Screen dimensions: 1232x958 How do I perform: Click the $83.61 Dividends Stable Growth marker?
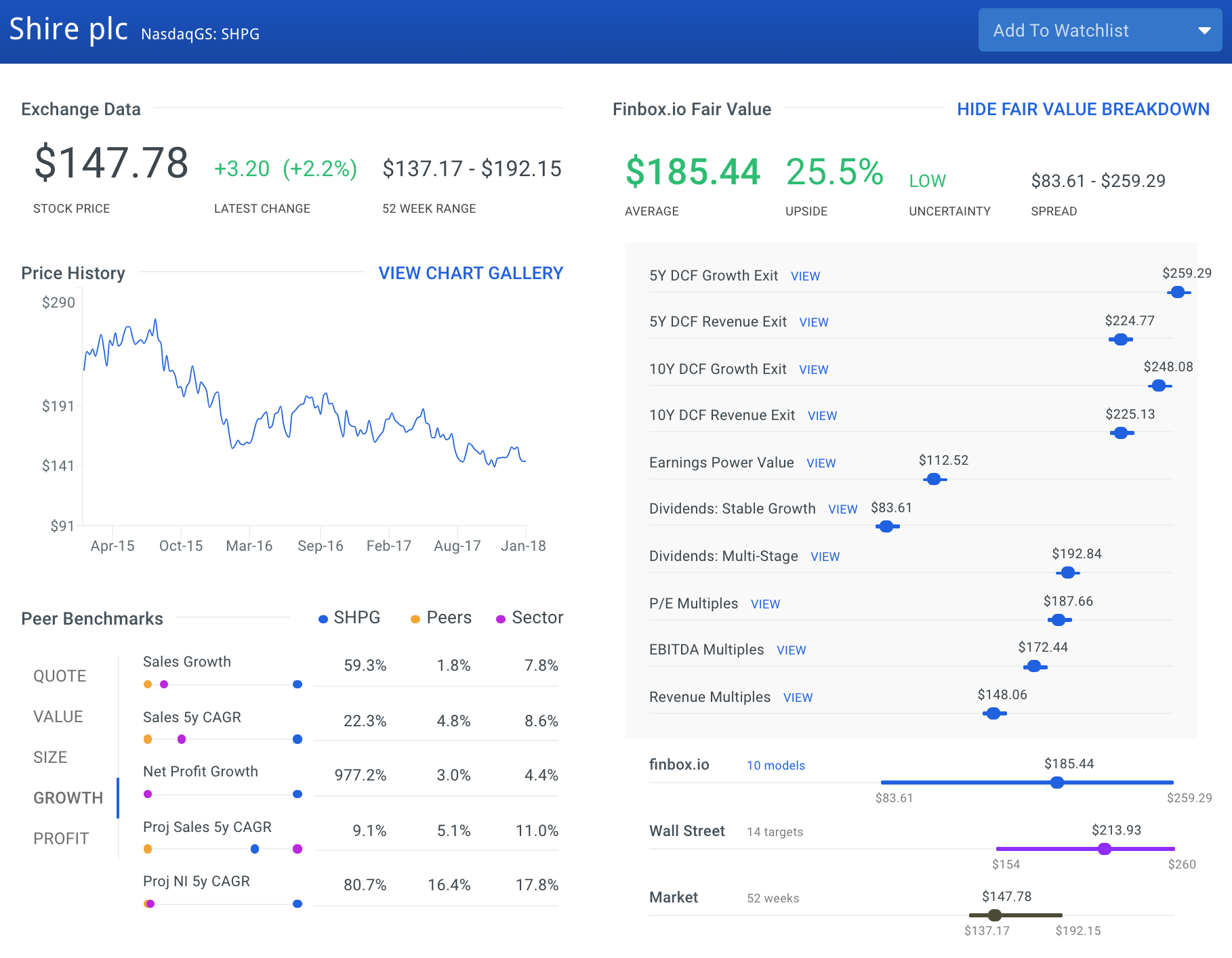click(886, 526)
